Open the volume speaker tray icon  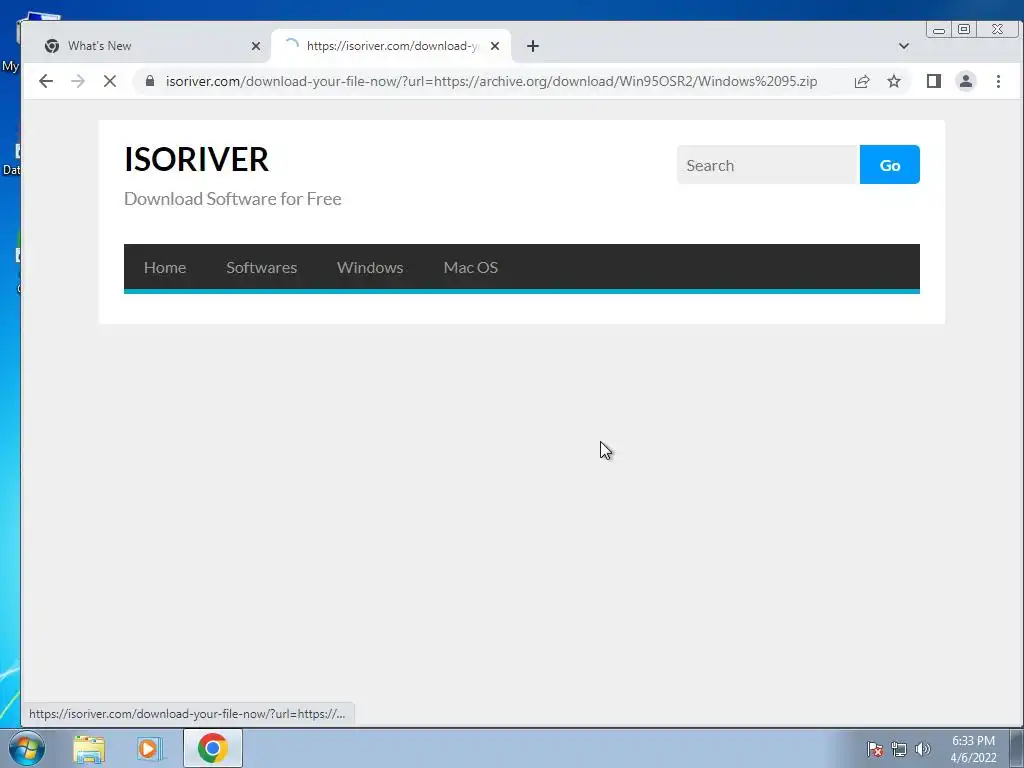pos(923,748)
